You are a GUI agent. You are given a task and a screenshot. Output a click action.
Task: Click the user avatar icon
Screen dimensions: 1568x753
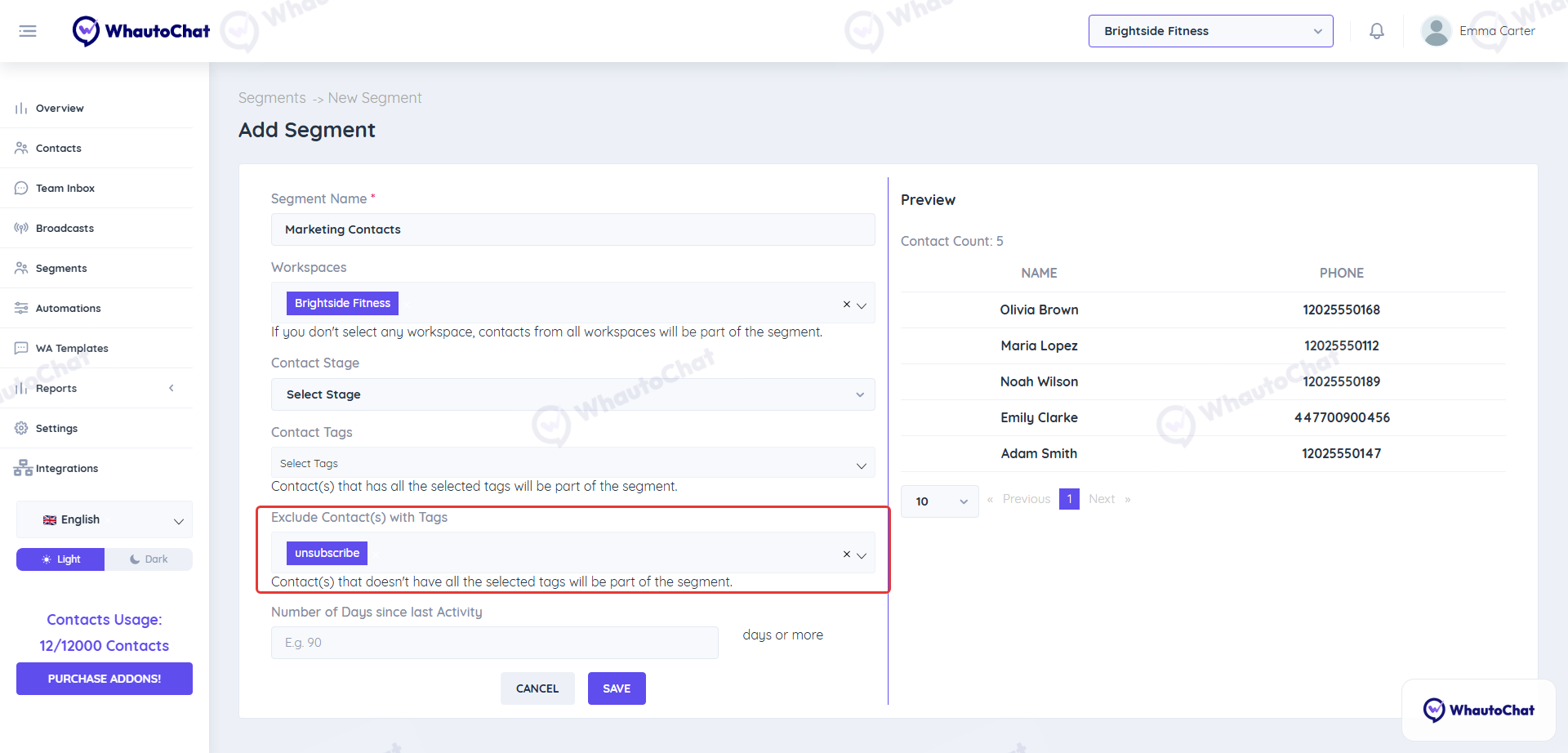(1436, 31)
